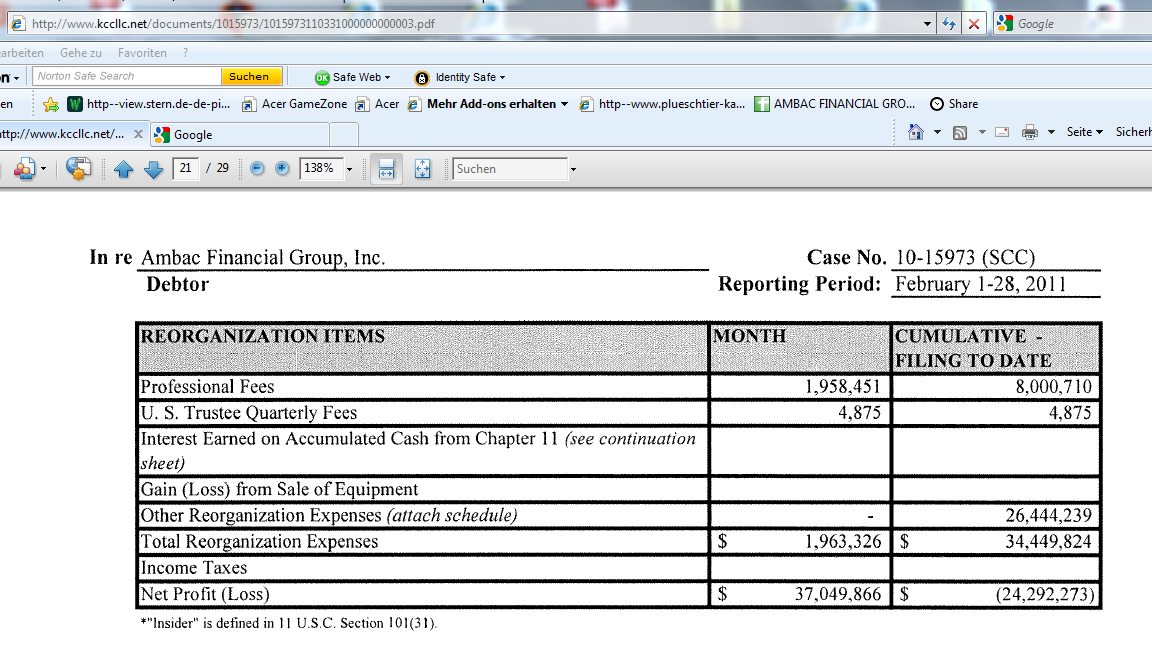Open AMBAC FINANCIAL GRO favorite link
This screenshot has width=1152, height=647.
835,104
